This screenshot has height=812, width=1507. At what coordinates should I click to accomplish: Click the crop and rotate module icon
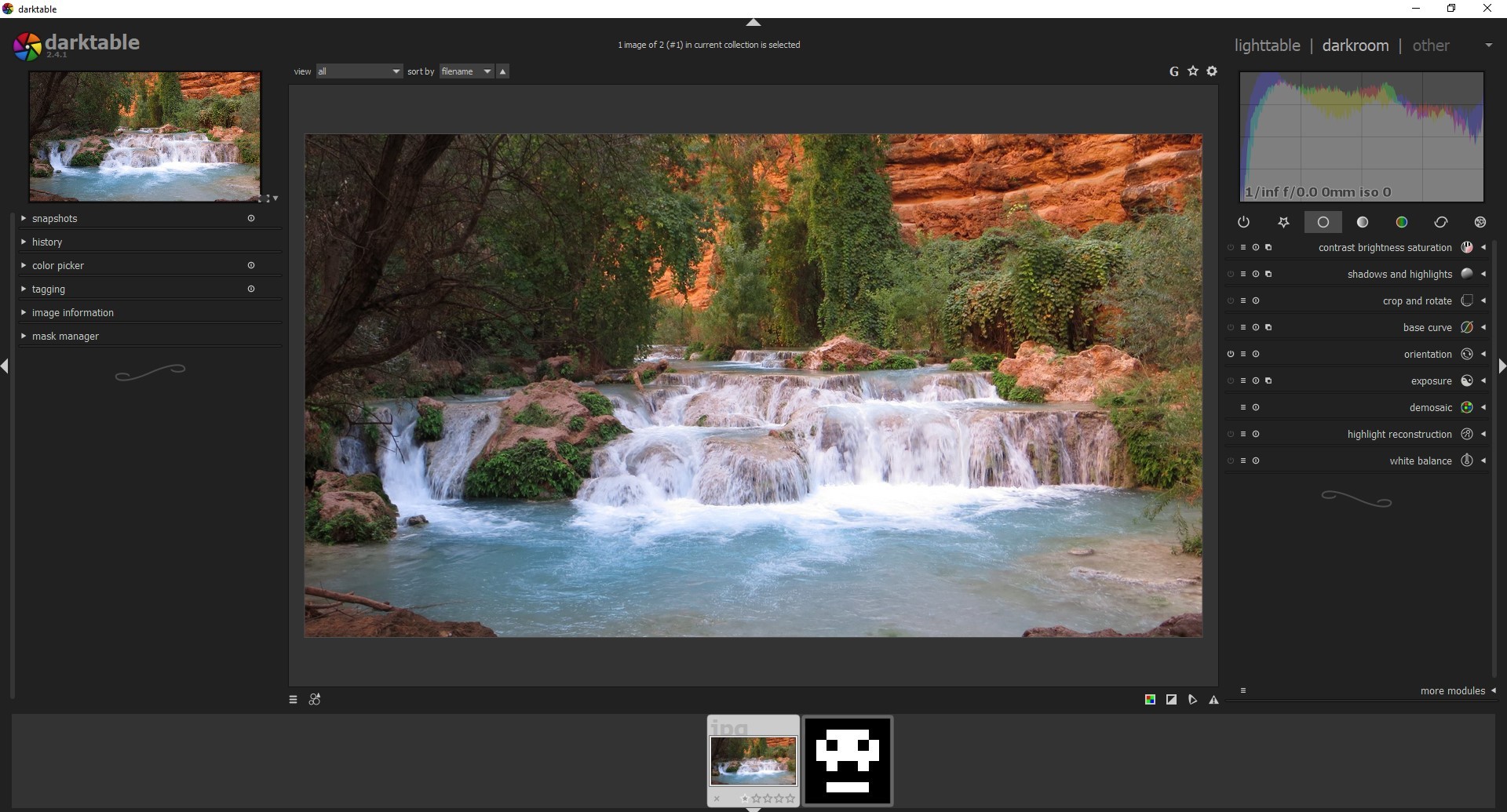1466,300
